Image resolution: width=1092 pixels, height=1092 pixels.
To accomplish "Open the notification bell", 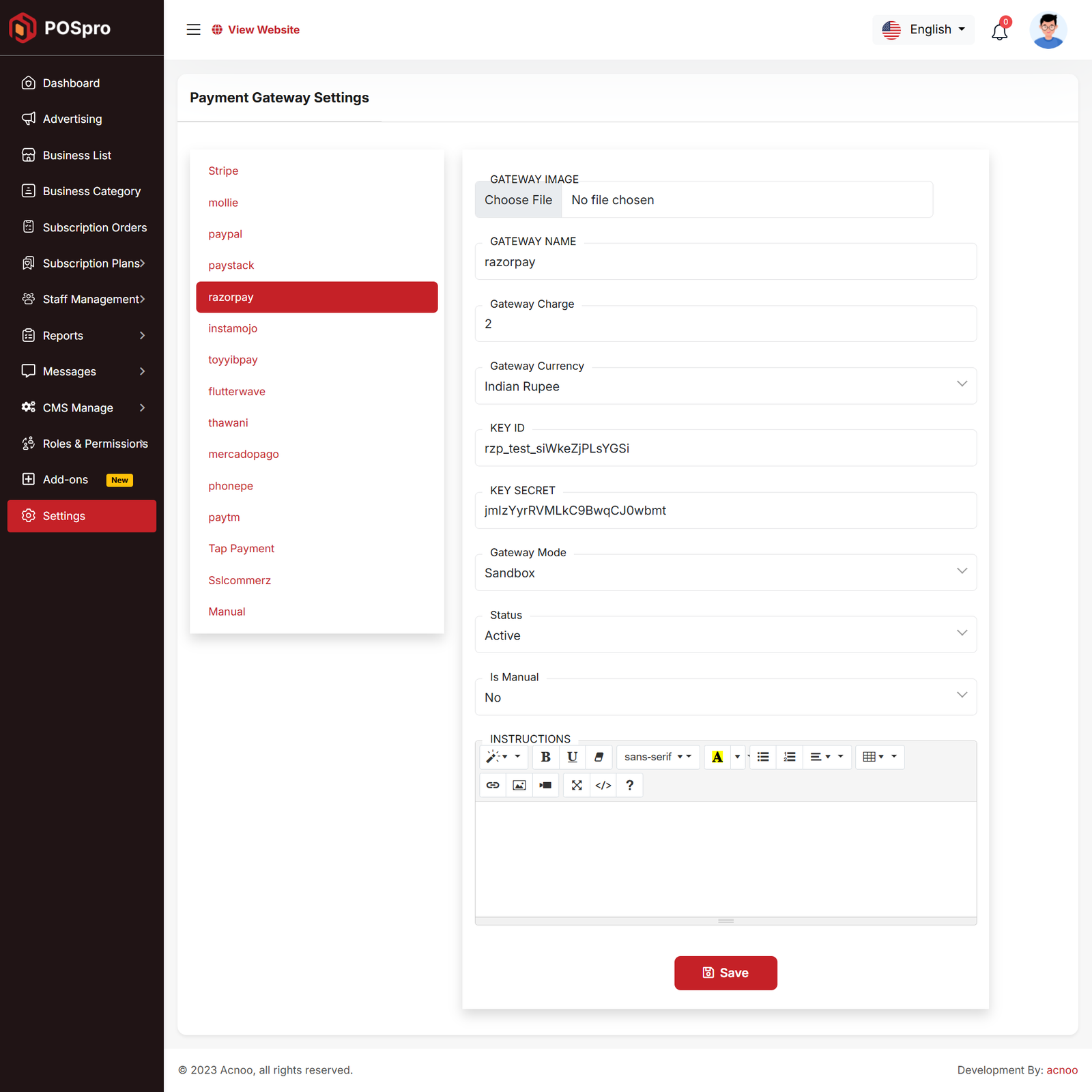I will click(x=999, y=31).
